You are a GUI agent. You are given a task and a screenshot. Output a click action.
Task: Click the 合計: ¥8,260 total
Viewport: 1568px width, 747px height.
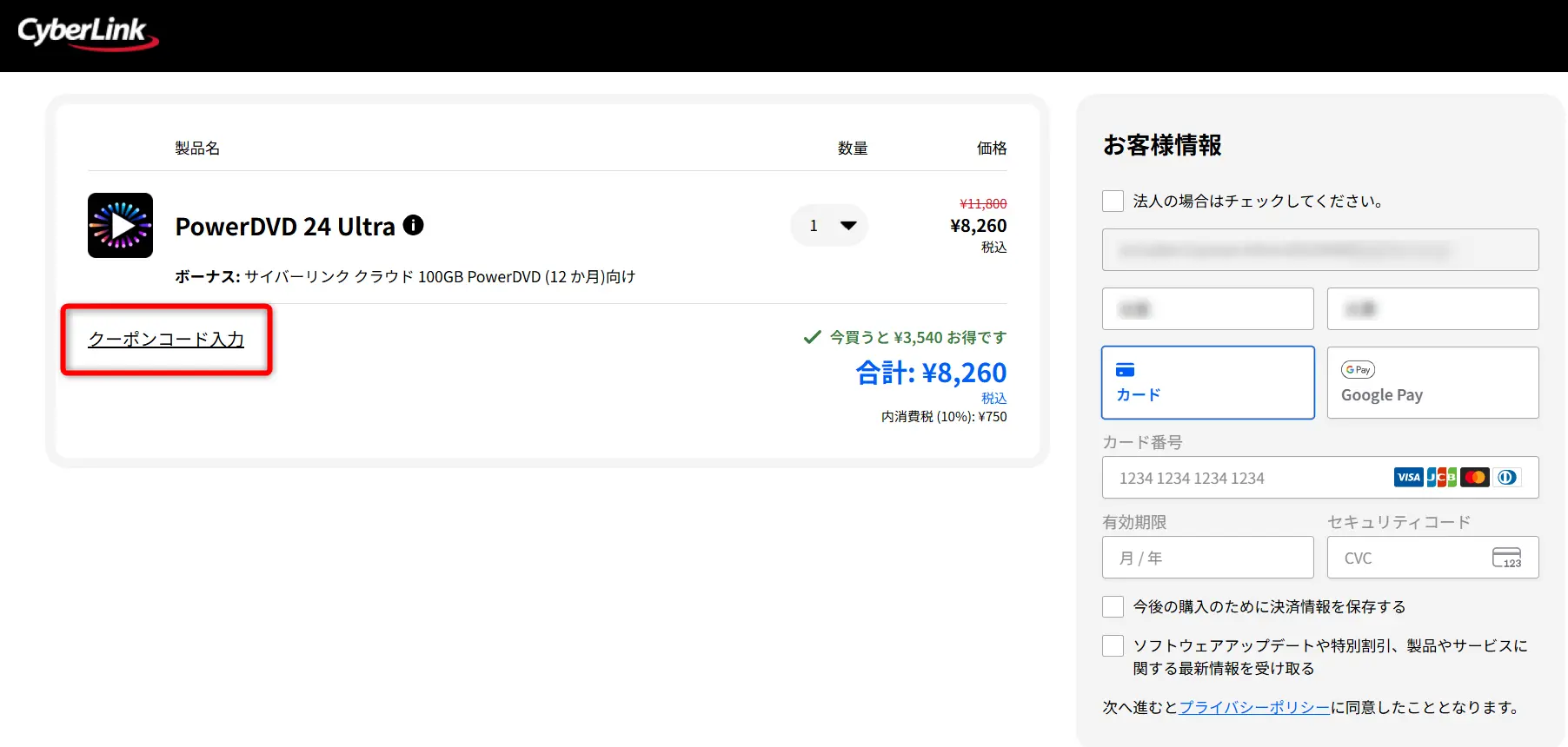pos(931,373)
